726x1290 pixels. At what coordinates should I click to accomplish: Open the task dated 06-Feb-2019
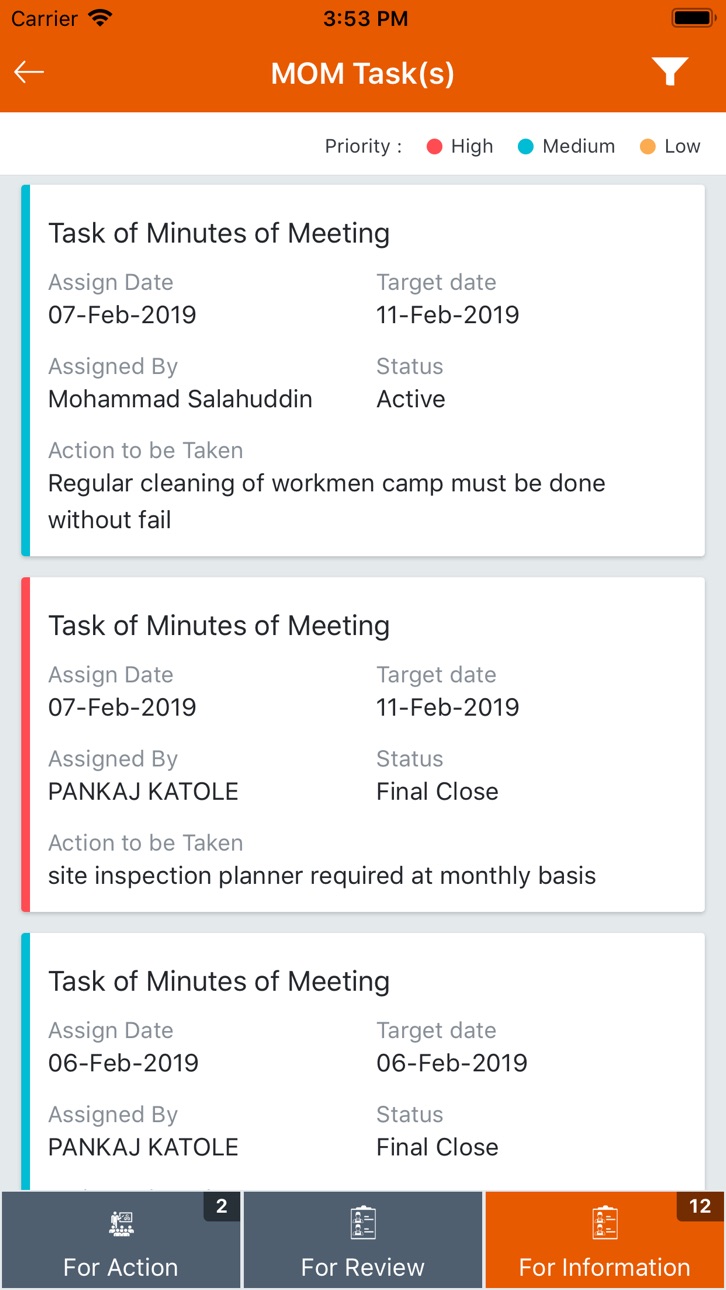363,1061
